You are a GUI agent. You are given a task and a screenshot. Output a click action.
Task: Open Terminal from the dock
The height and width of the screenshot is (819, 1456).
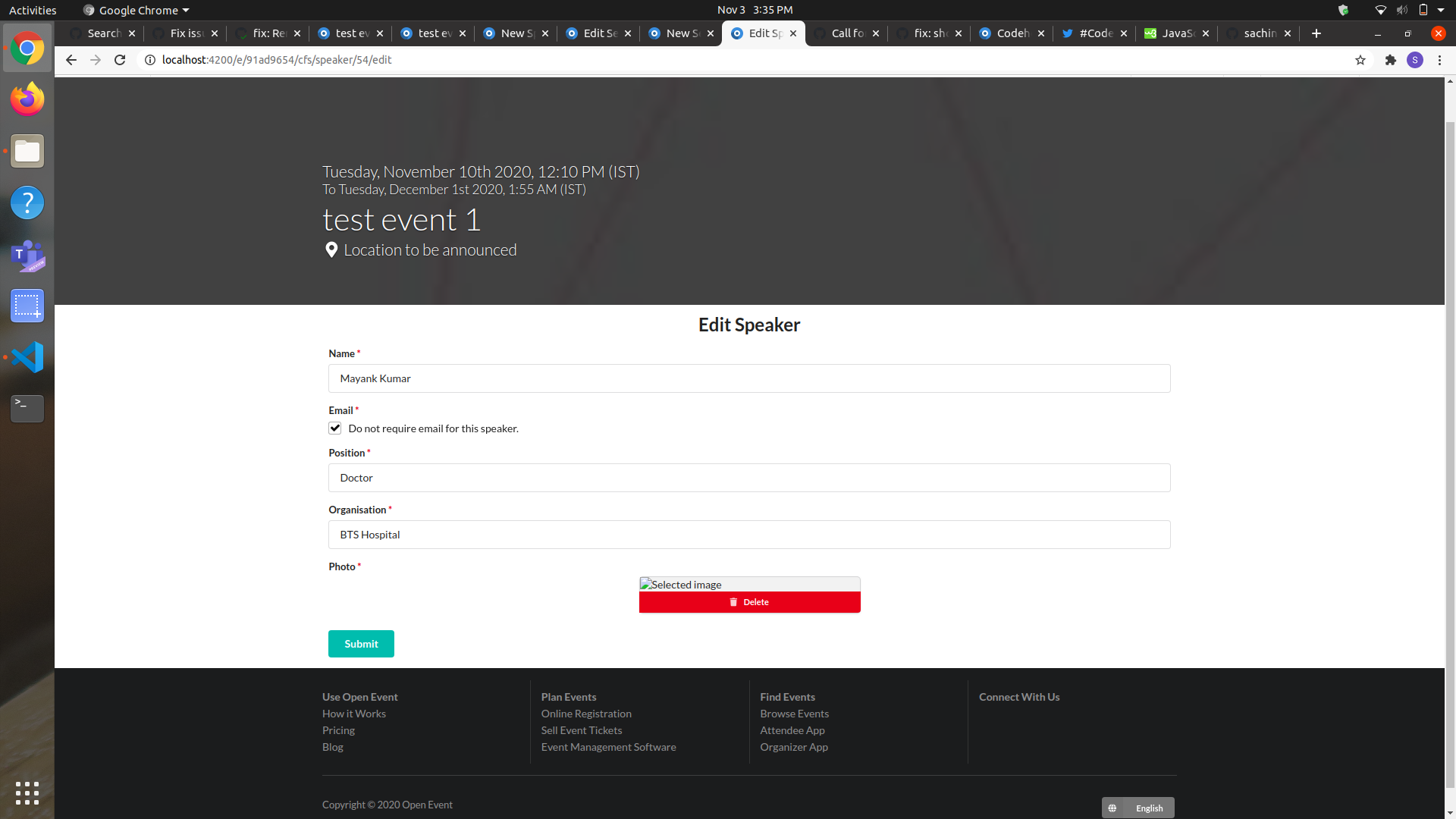(27, 409)
